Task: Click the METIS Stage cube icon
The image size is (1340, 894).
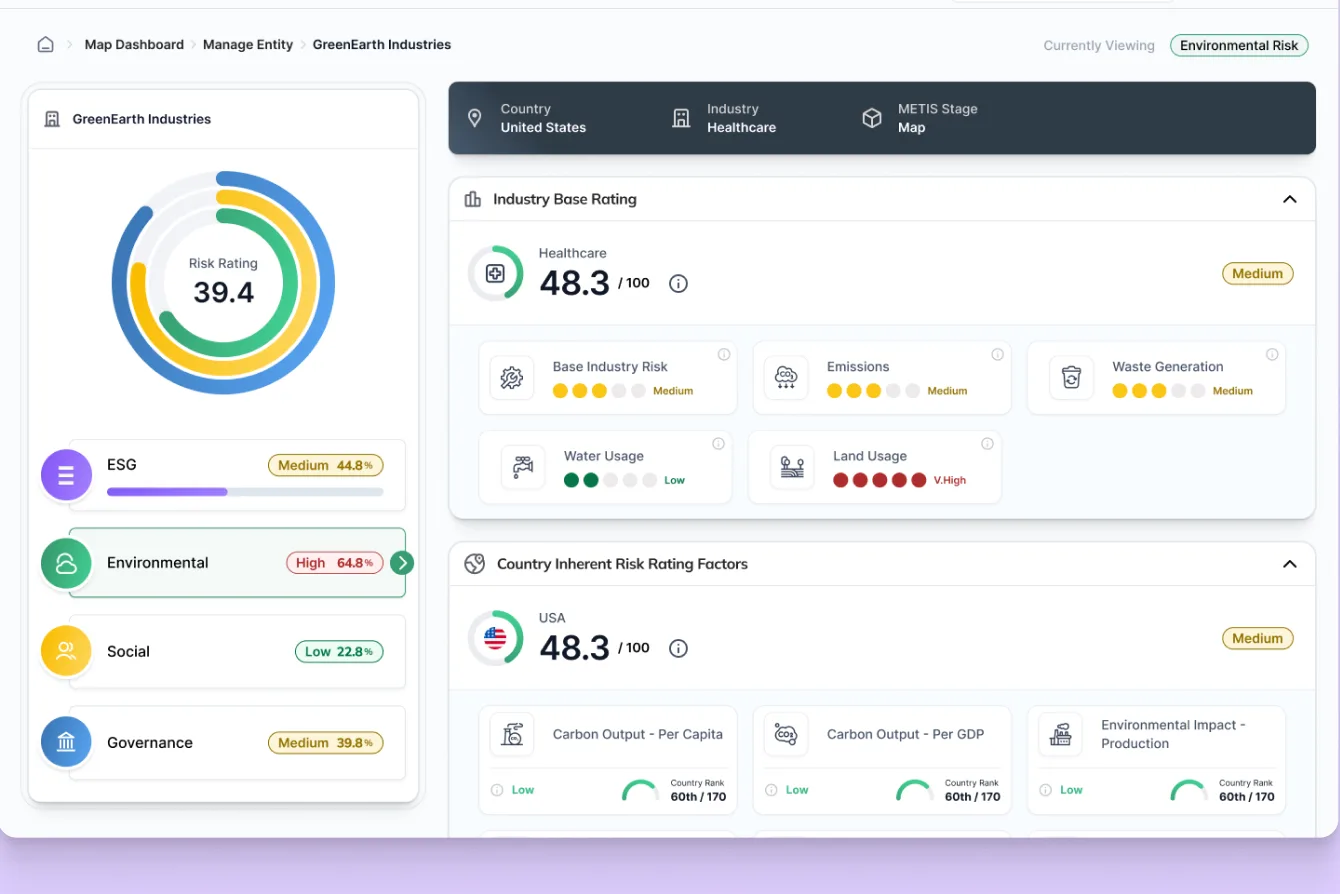Action: pos(872,118)
